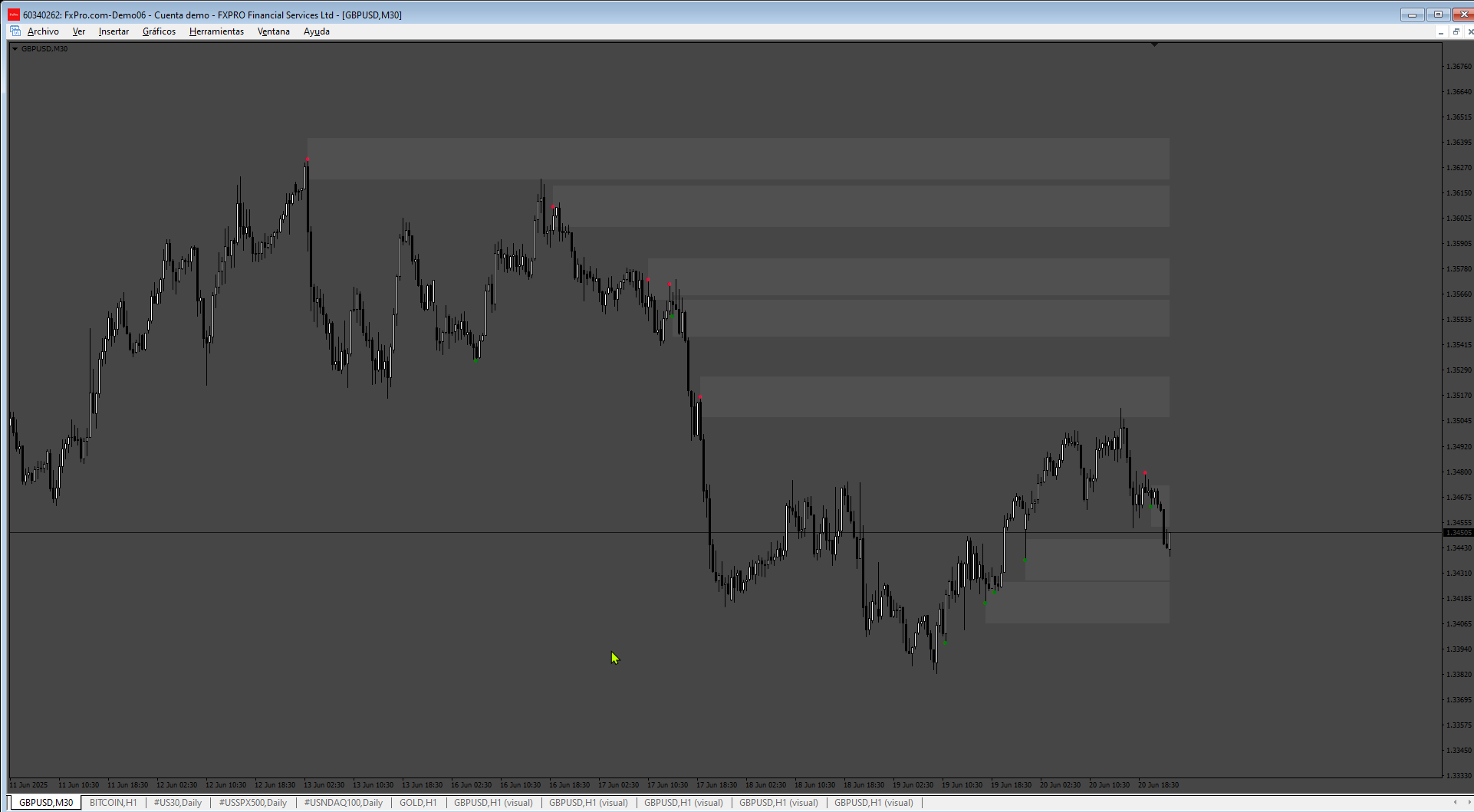Switch to the GOLD,H1 chart tab
The image size is (1474, 812).
pos(418,803)
